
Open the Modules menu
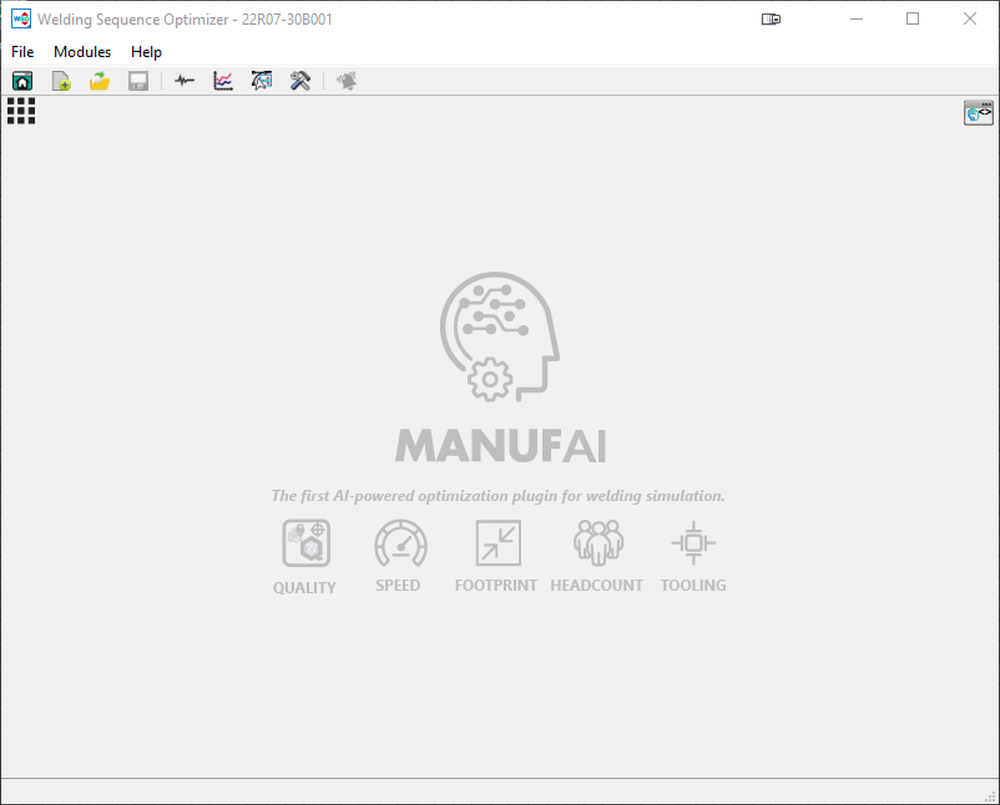pos(82,52)
